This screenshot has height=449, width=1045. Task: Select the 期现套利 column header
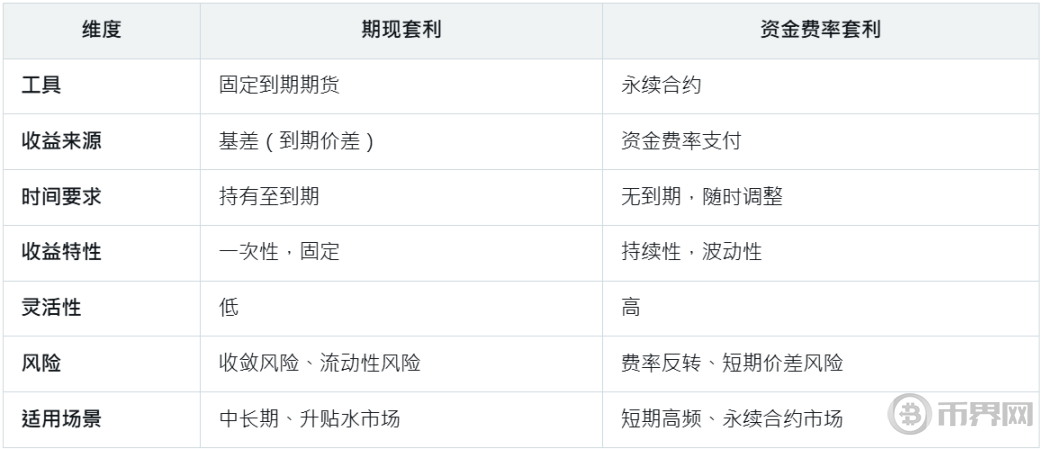[x=401, y=31]
